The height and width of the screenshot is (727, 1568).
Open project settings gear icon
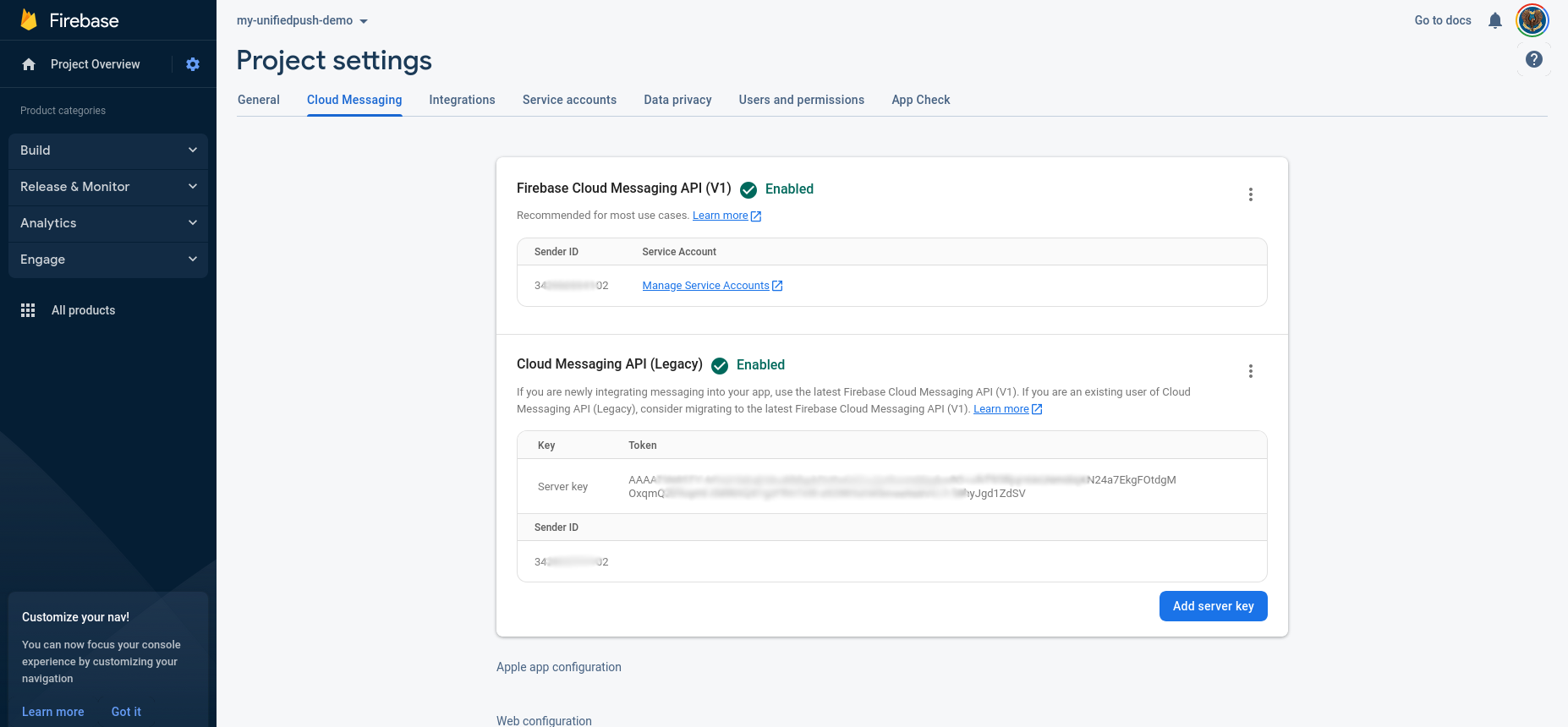193,64
